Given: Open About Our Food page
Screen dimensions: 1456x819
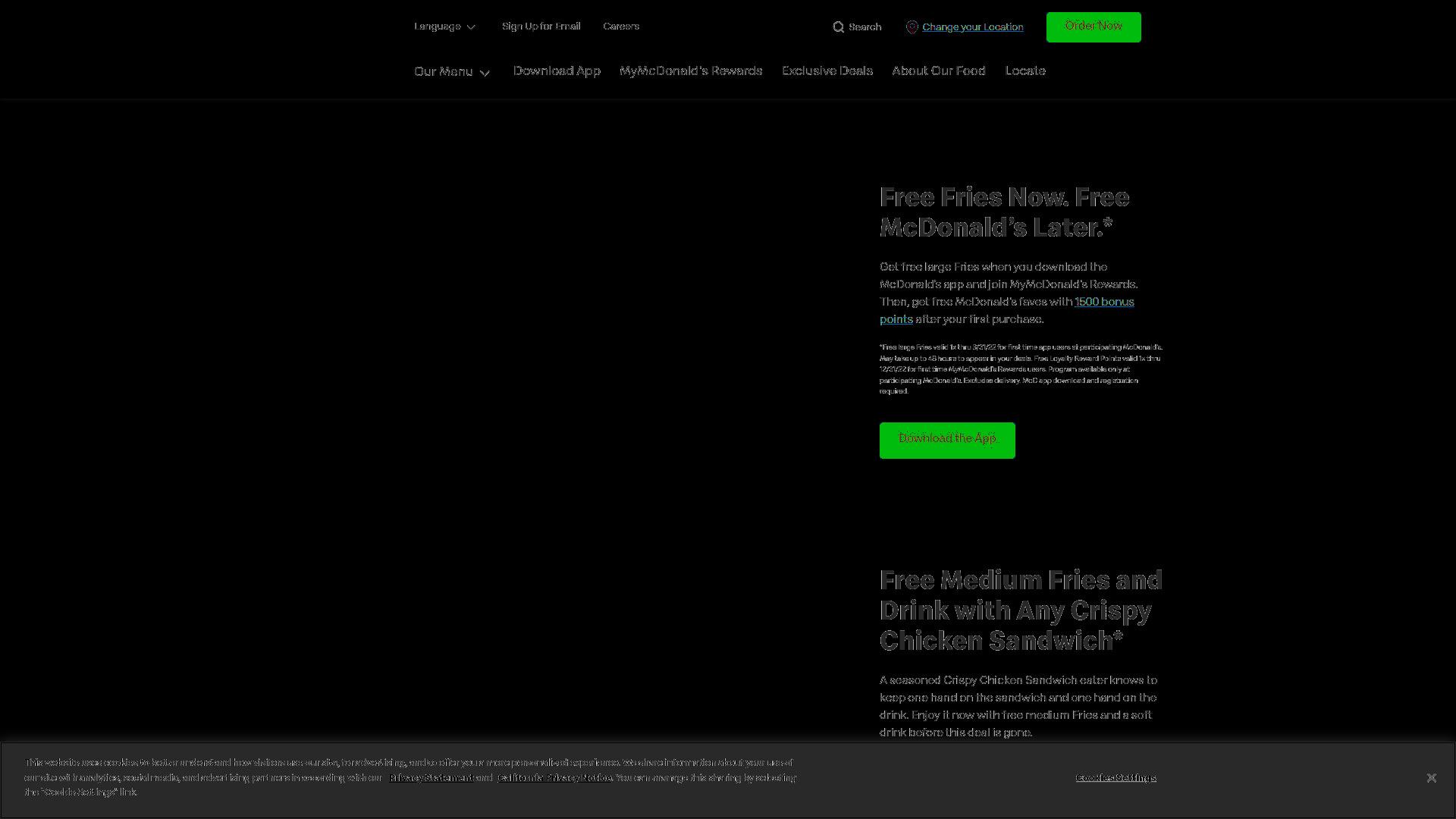Looking at the screenshot, I should [939, 71].
